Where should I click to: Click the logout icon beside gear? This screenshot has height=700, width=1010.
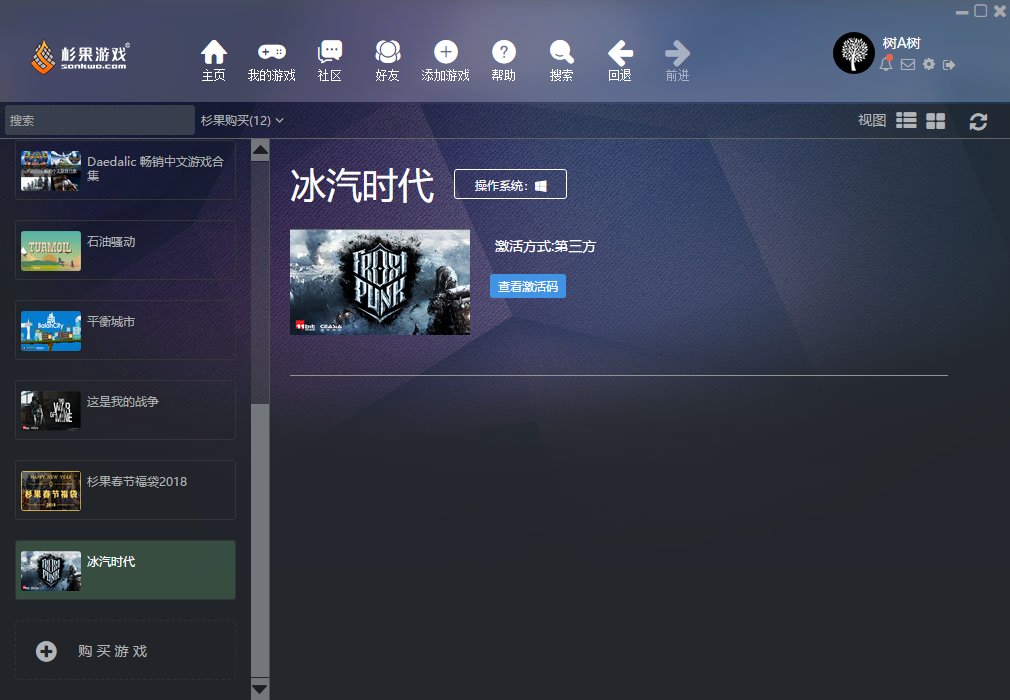pyautogui.click(x=949, y=64)
